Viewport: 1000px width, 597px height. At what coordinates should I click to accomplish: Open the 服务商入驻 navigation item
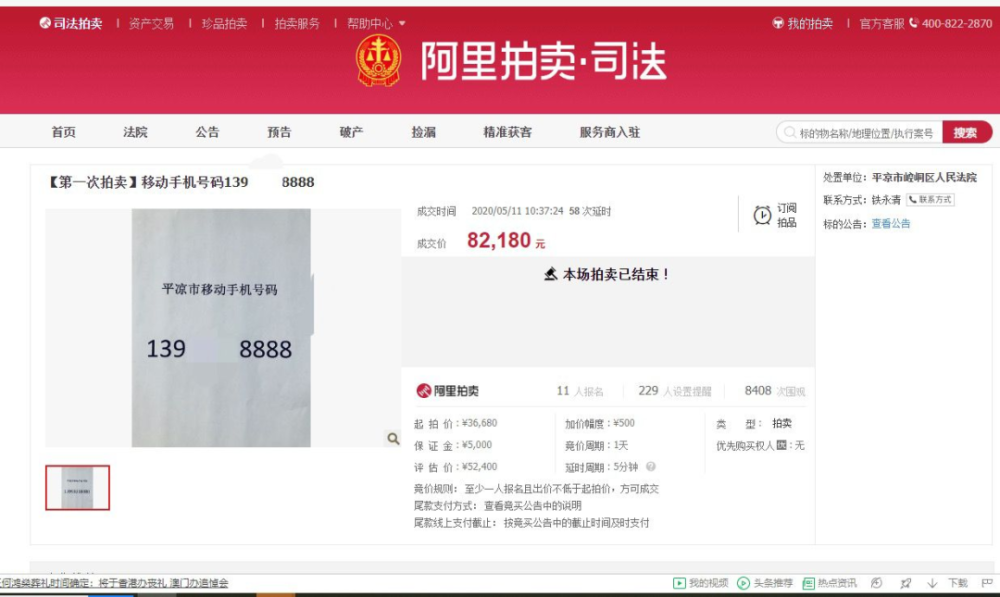[610, 132]
